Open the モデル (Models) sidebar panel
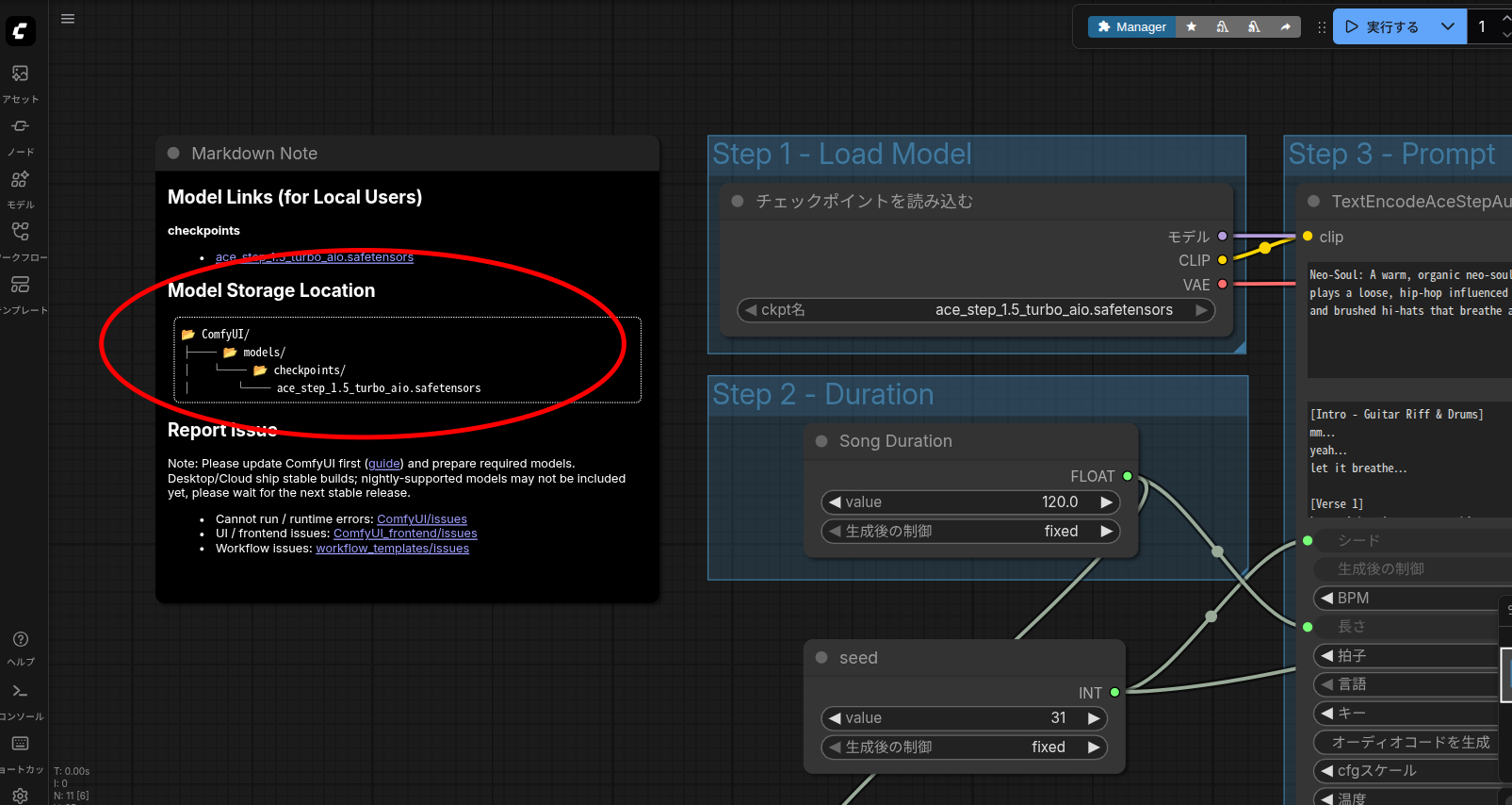Screen dimensions: 1512x805 coord(20,179)
